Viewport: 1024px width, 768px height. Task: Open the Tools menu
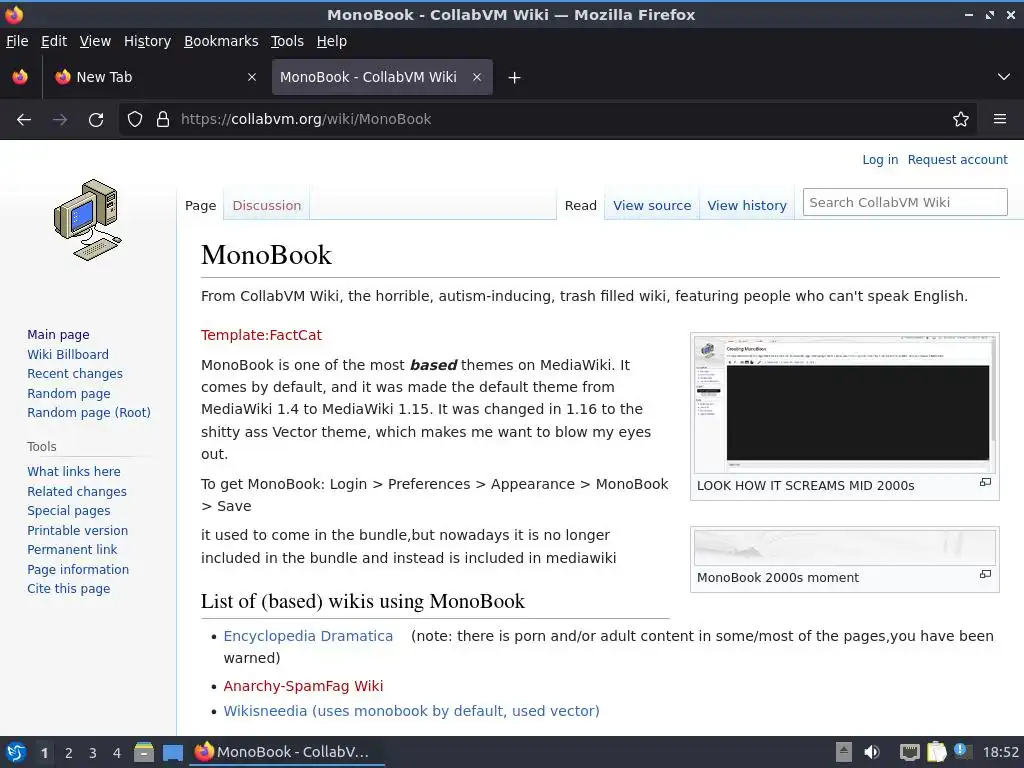click(287, 41)
